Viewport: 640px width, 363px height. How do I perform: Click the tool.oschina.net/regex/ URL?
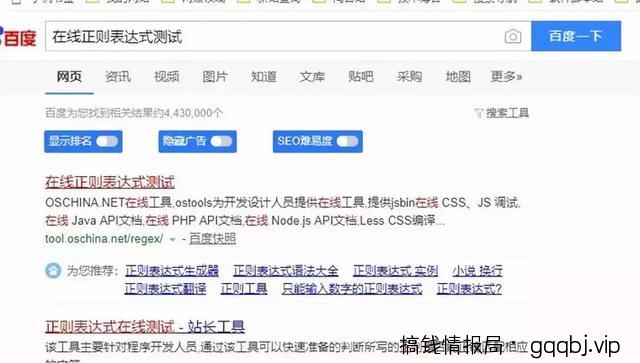click(x=104, y=239)
